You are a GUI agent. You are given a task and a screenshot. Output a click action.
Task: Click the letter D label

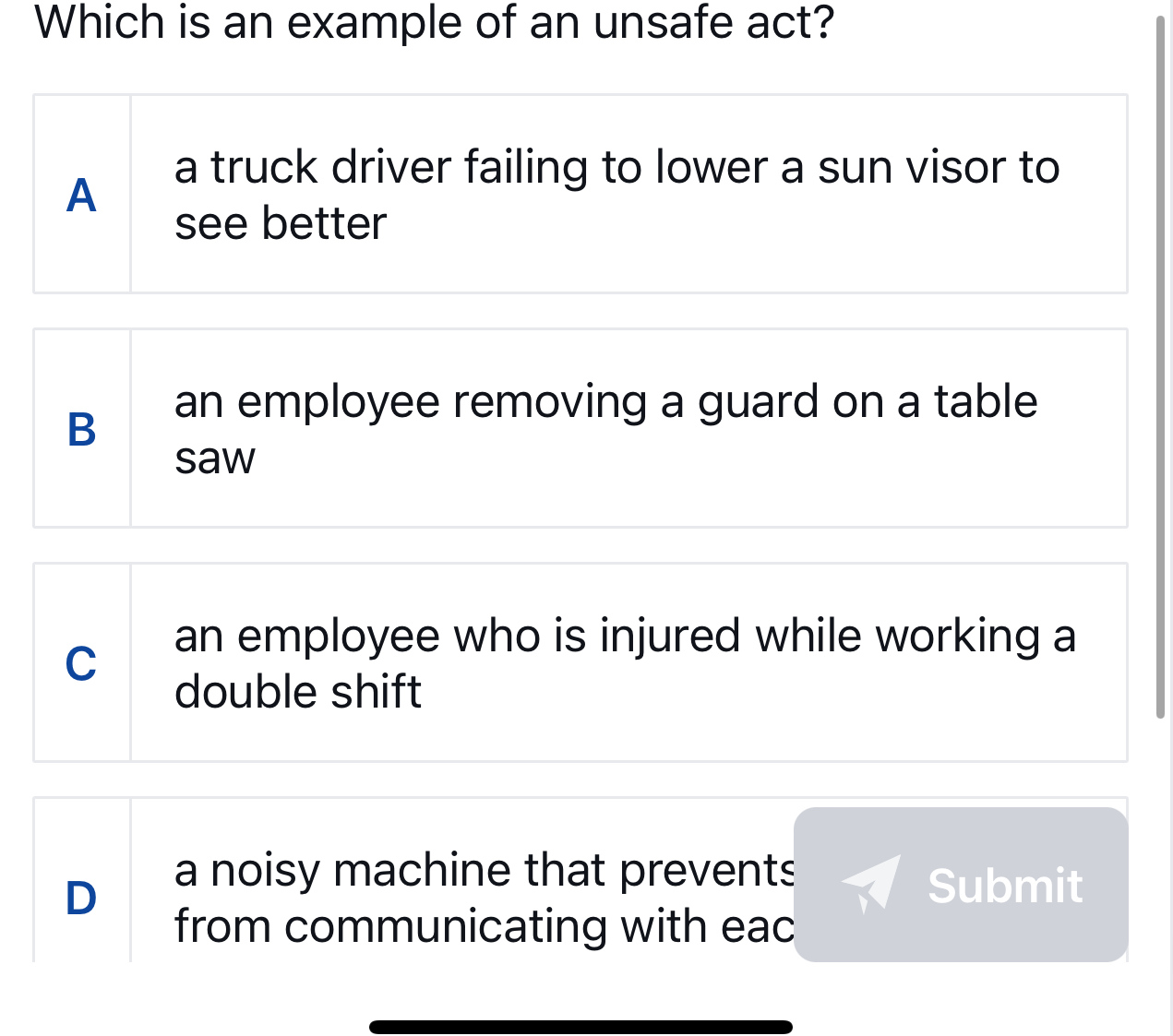[x=82, y=896]
